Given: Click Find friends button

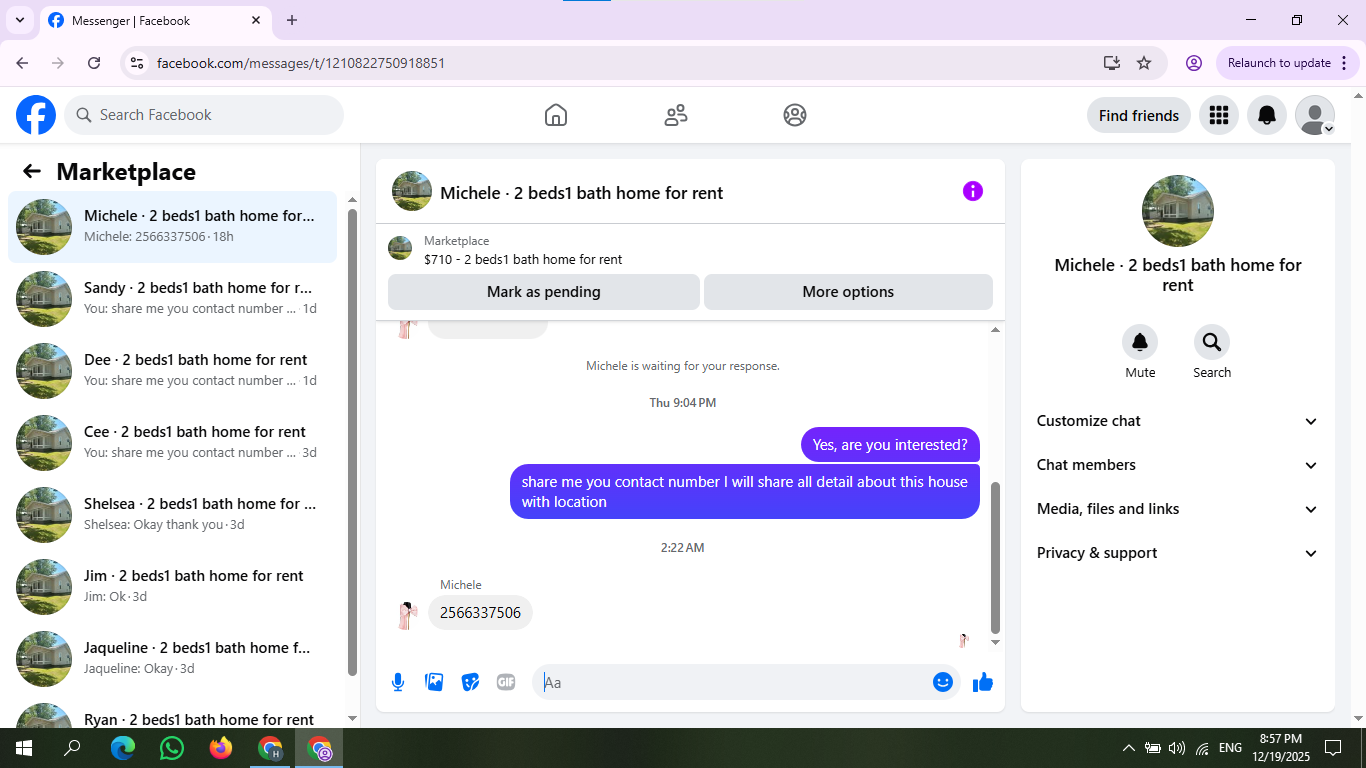Looking at the screenshot, I should 1139,115.
